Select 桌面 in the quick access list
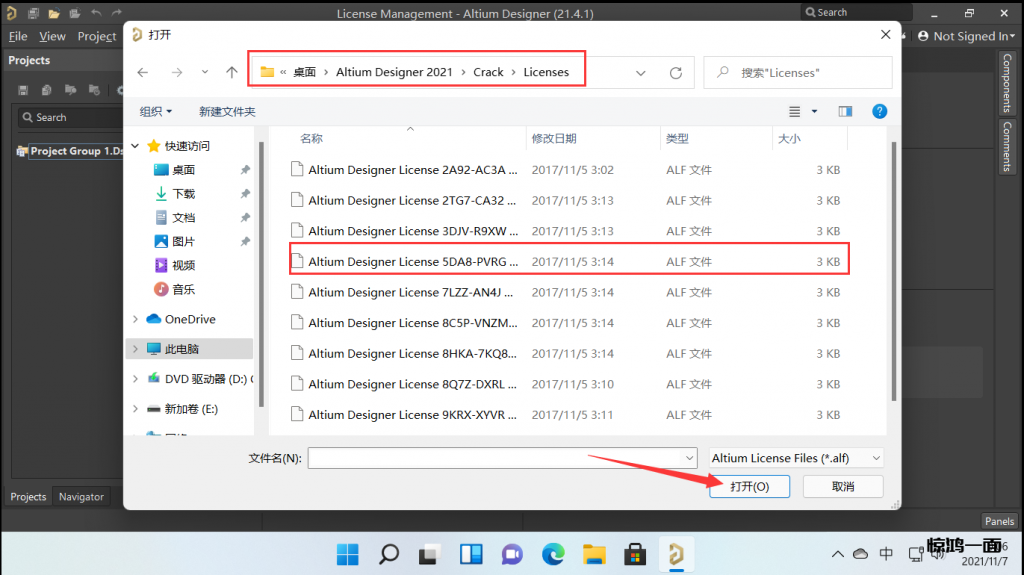 (183, 170)
